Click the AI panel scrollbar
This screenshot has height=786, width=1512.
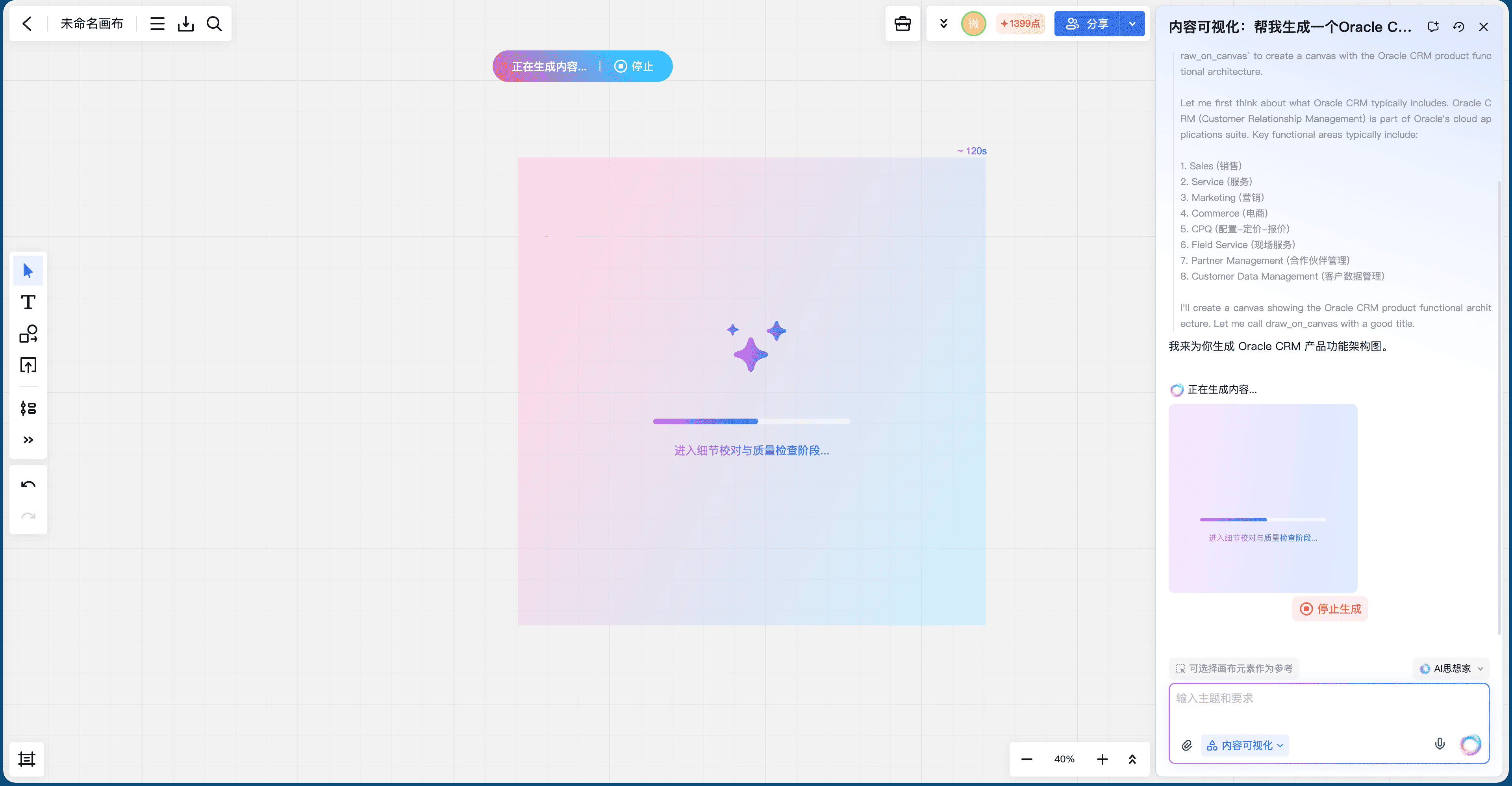(x=1500, y=408)
